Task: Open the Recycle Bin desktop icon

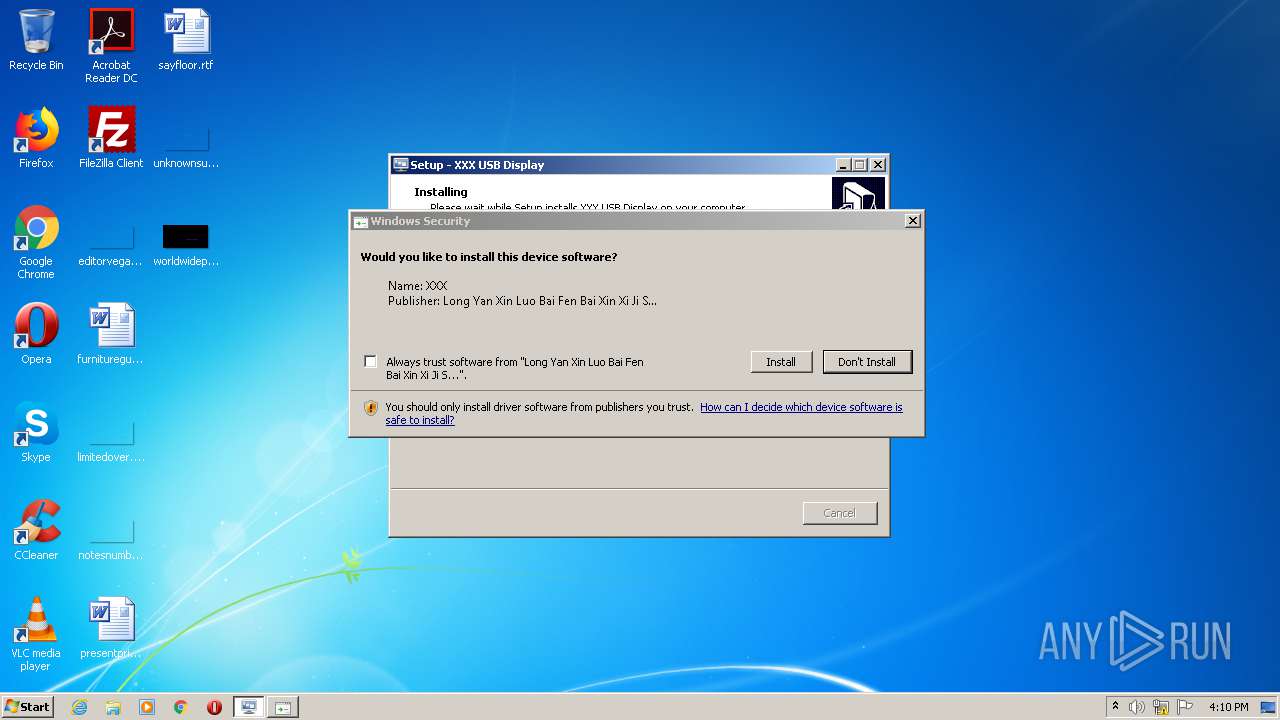Action: coord(36,40)
